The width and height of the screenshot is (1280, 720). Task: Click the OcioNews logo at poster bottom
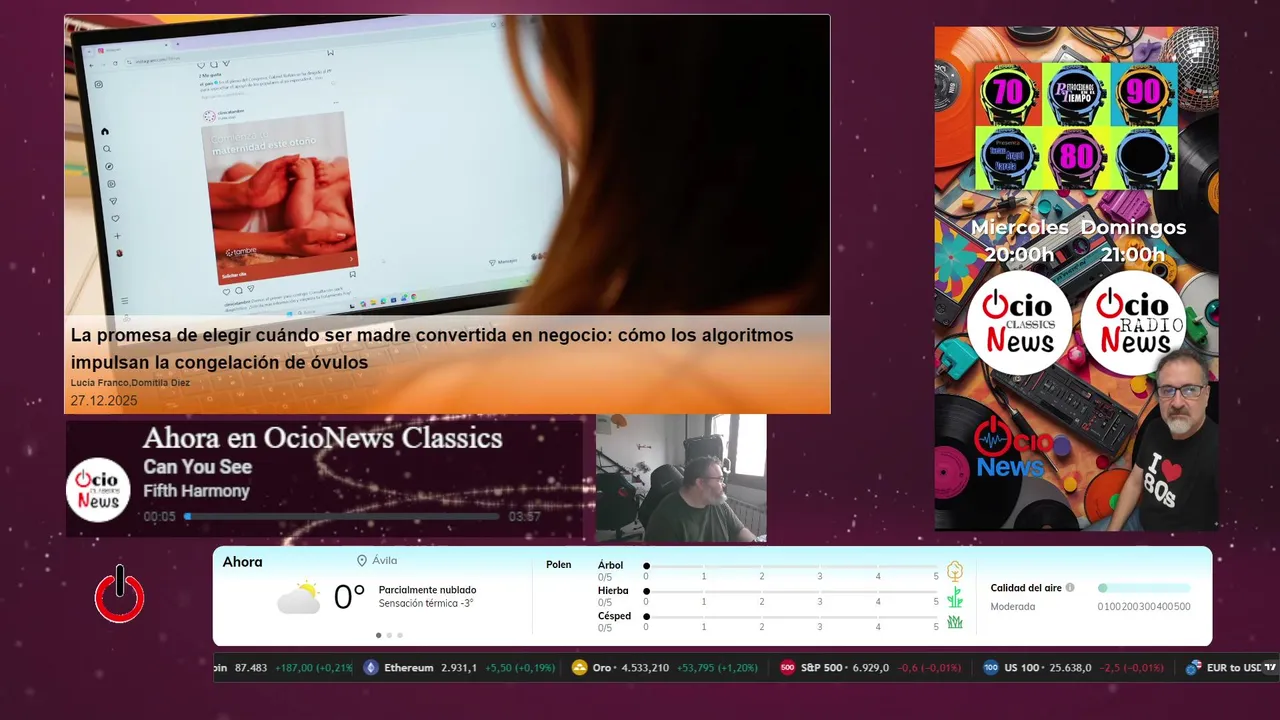coord(1014,448)
